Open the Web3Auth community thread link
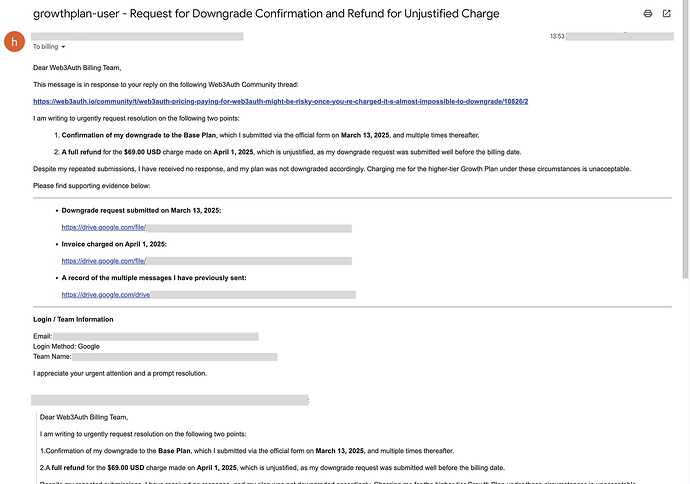The width and height of the screenshot is (690, 484). pos(280,102)
